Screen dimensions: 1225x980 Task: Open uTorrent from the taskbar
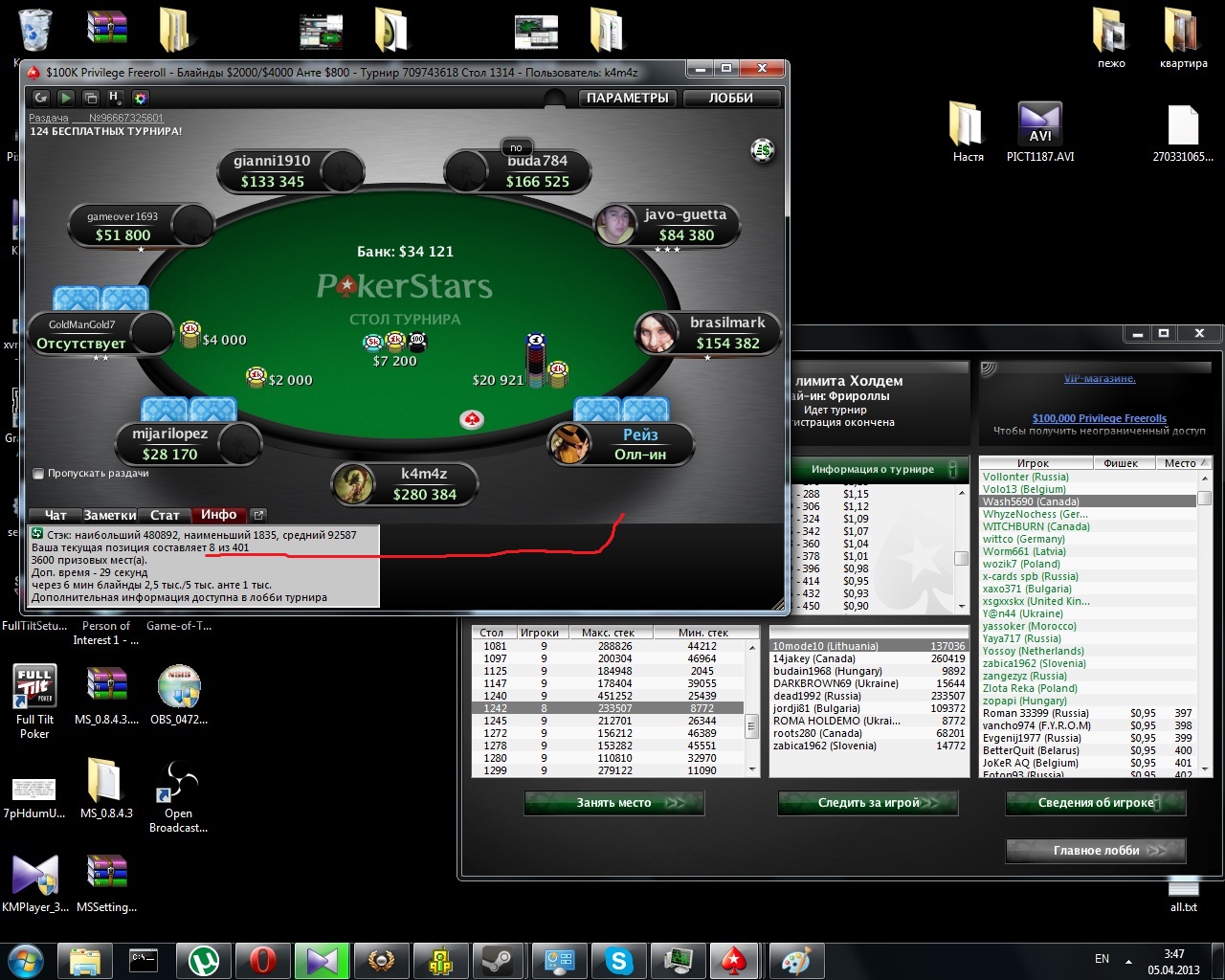pos(203,960)
